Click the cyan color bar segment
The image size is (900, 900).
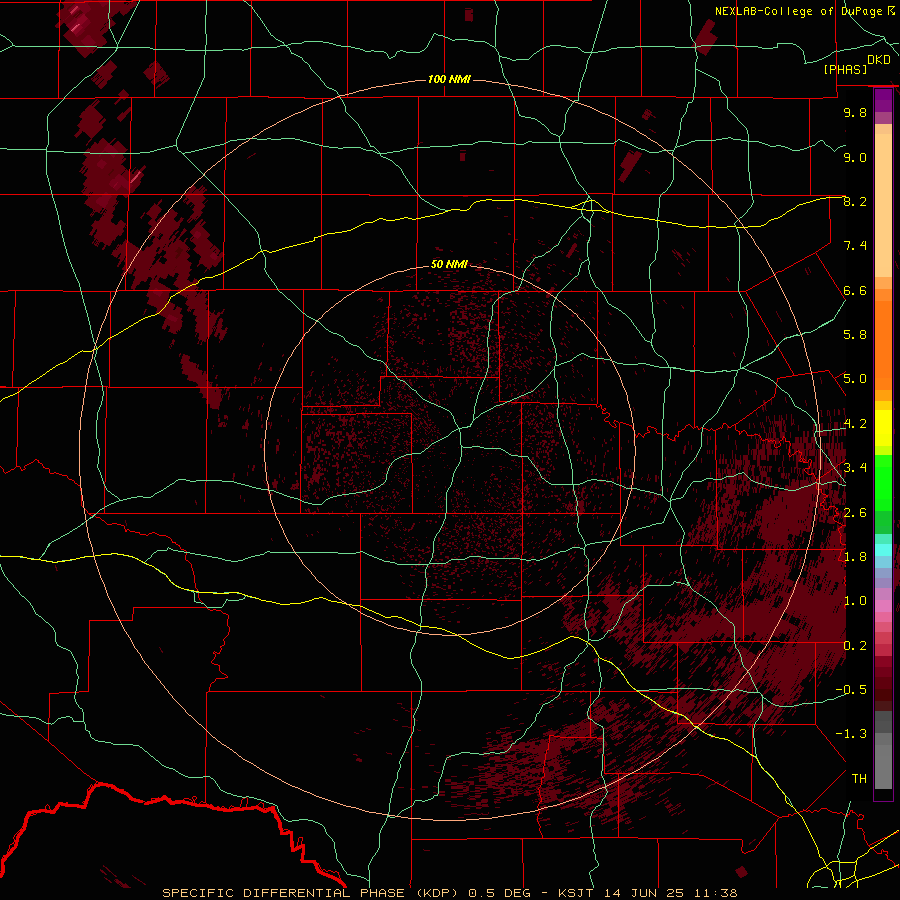click(x=883, y=550)
